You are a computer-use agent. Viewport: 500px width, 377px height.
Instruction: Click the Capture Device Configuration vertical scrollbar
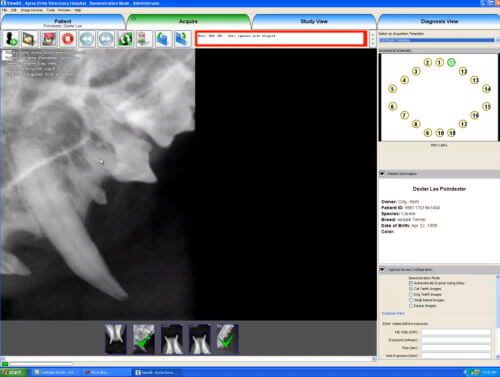(x=497, y=317)
